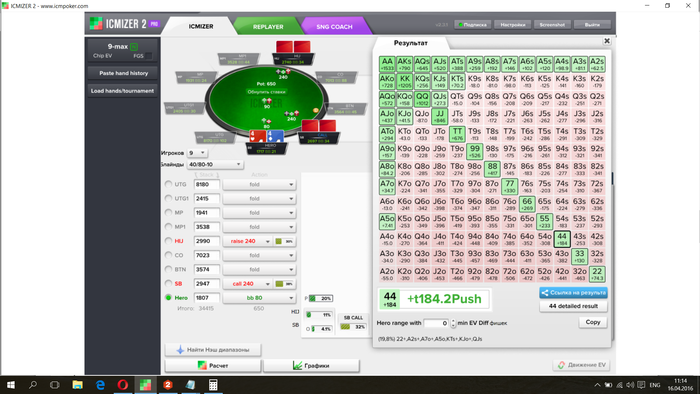Screen dimensions: 700x394
Task: Click the green N icon beside 9-max
Action: click(134, 46)
